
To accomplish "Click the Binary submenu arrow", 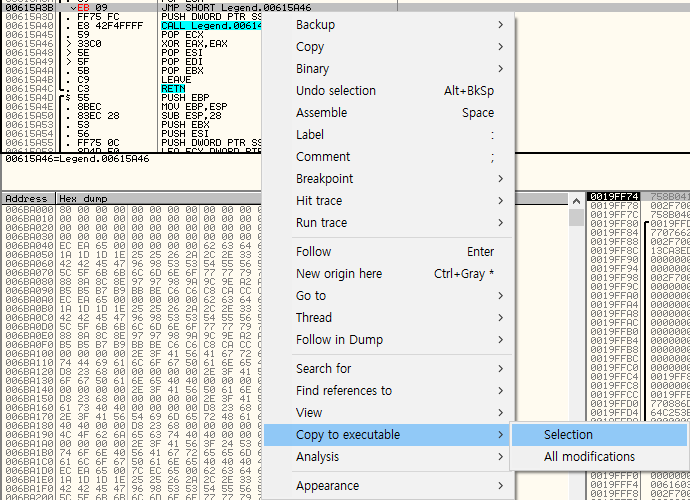I will (x=500, y=69).
